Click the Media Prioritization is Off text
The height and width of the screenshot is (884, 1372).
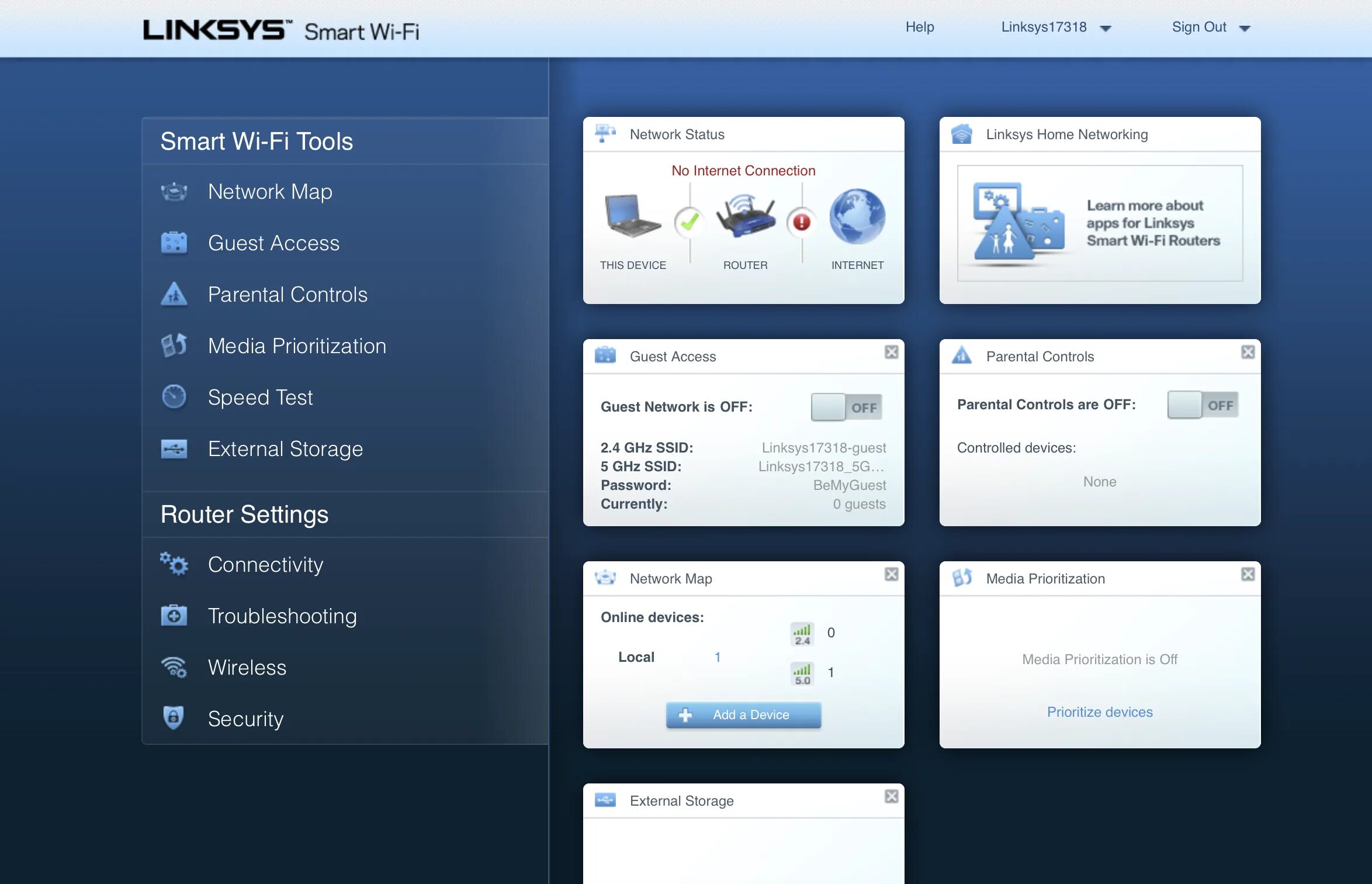pos(1100,659)
